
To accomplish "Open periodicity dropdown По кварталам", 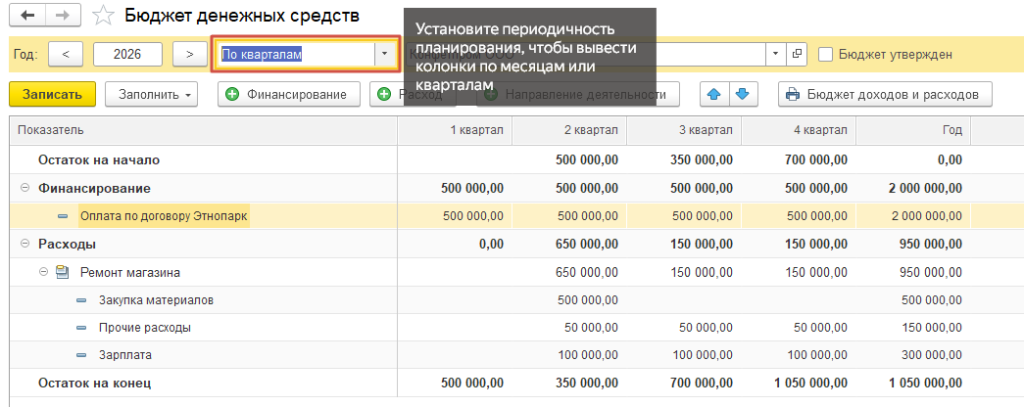I will tap(384, 54).
